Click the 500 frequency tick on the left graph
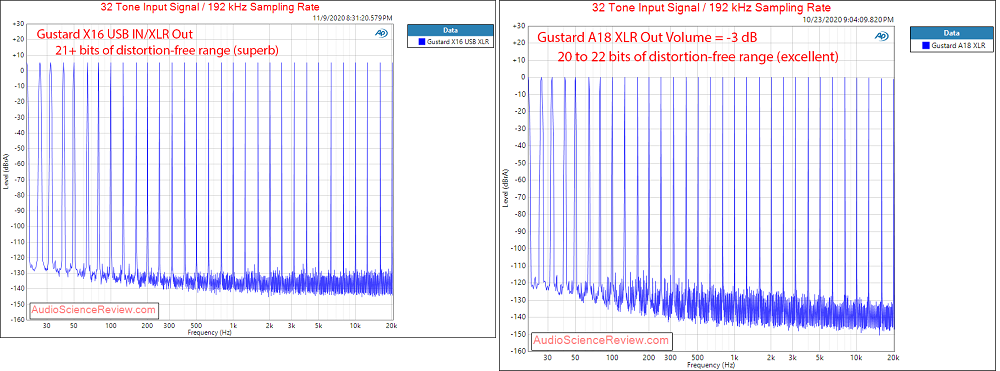The width and height of the screenshot is (1000, 371). [196, 325]
